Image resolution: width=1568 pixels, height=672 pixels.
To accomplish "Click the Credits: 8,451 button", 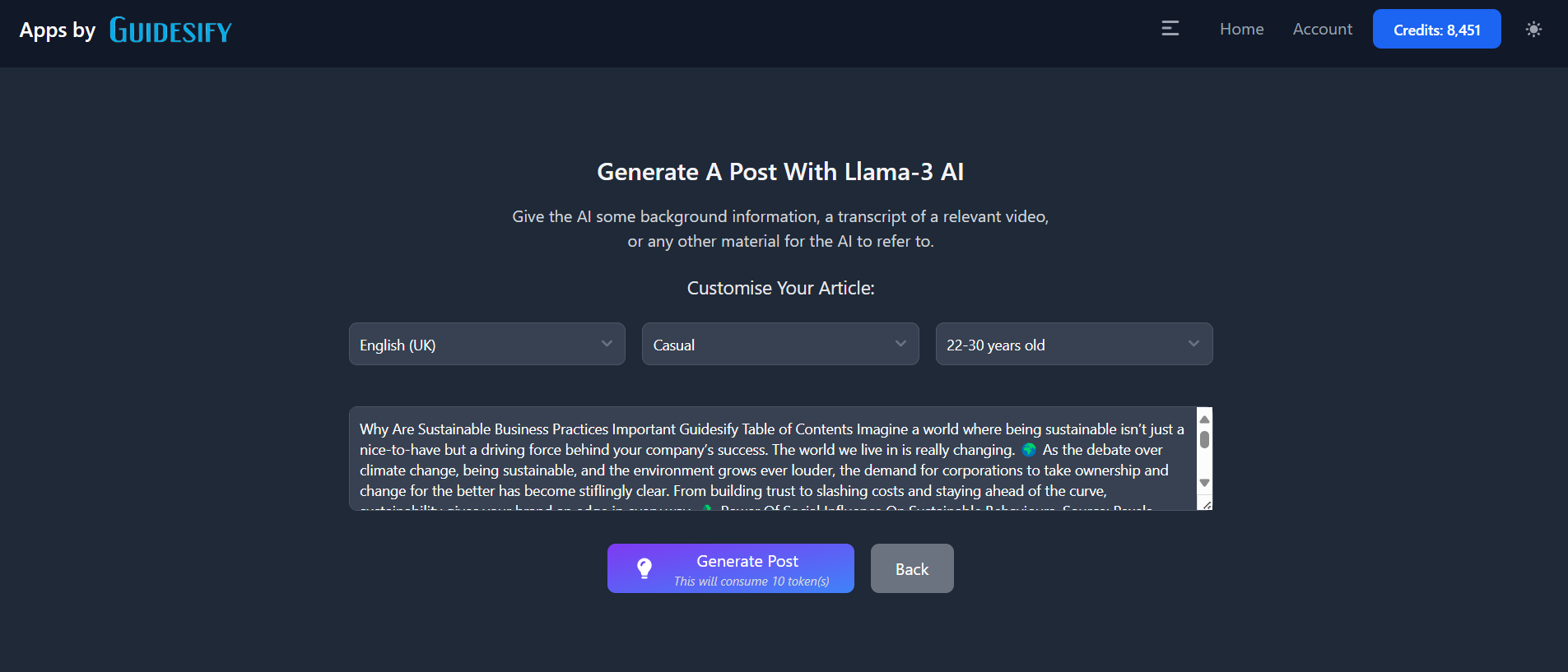I will [x=1436, y=30].
